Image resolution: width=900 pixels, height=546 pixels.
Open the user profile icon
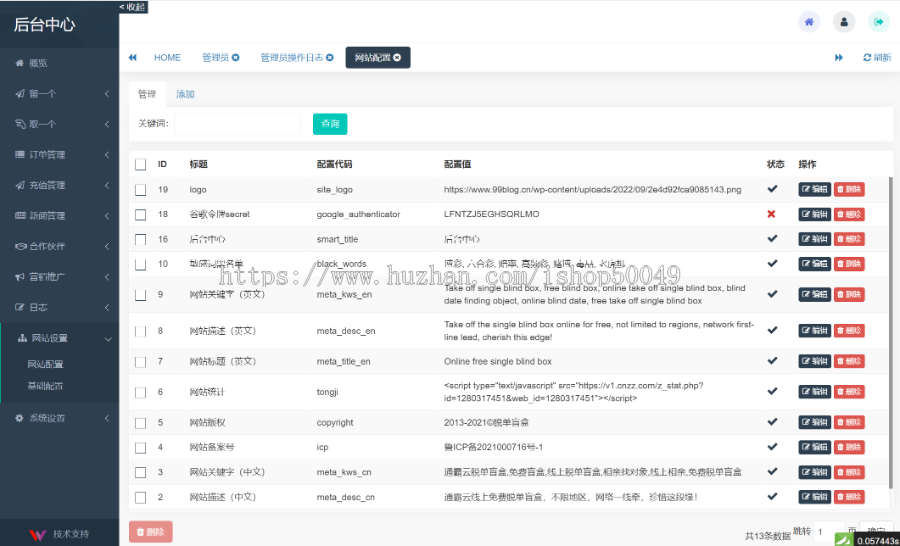point(844,22)
